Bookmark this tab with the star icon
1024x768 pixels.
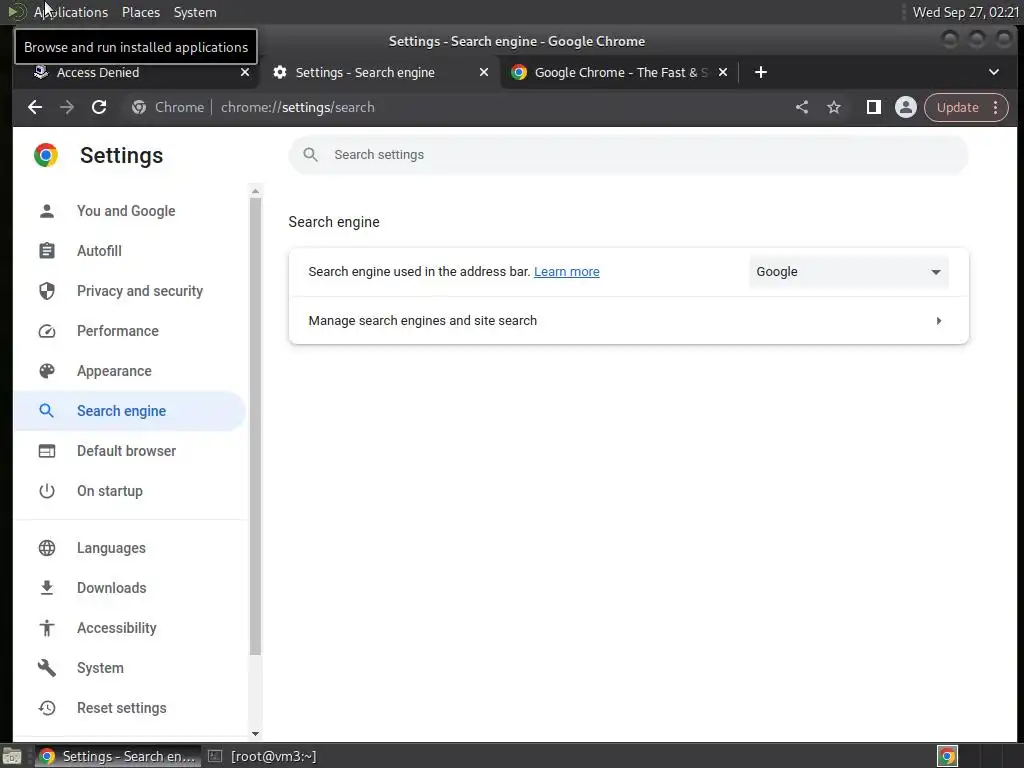pos(834,108)
